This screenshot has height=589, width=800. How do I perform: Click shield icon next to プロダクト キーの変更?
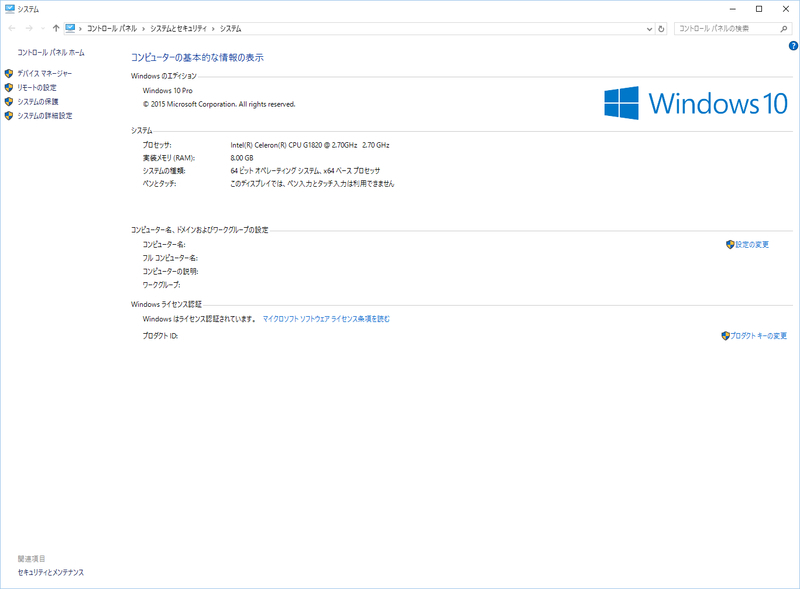pyautogui.click(x=726, y=336)
